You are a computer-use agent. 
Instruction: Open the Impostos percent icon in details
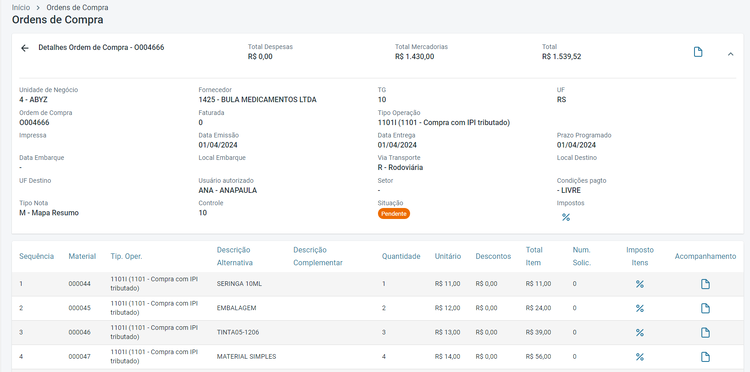click(566, 218)
